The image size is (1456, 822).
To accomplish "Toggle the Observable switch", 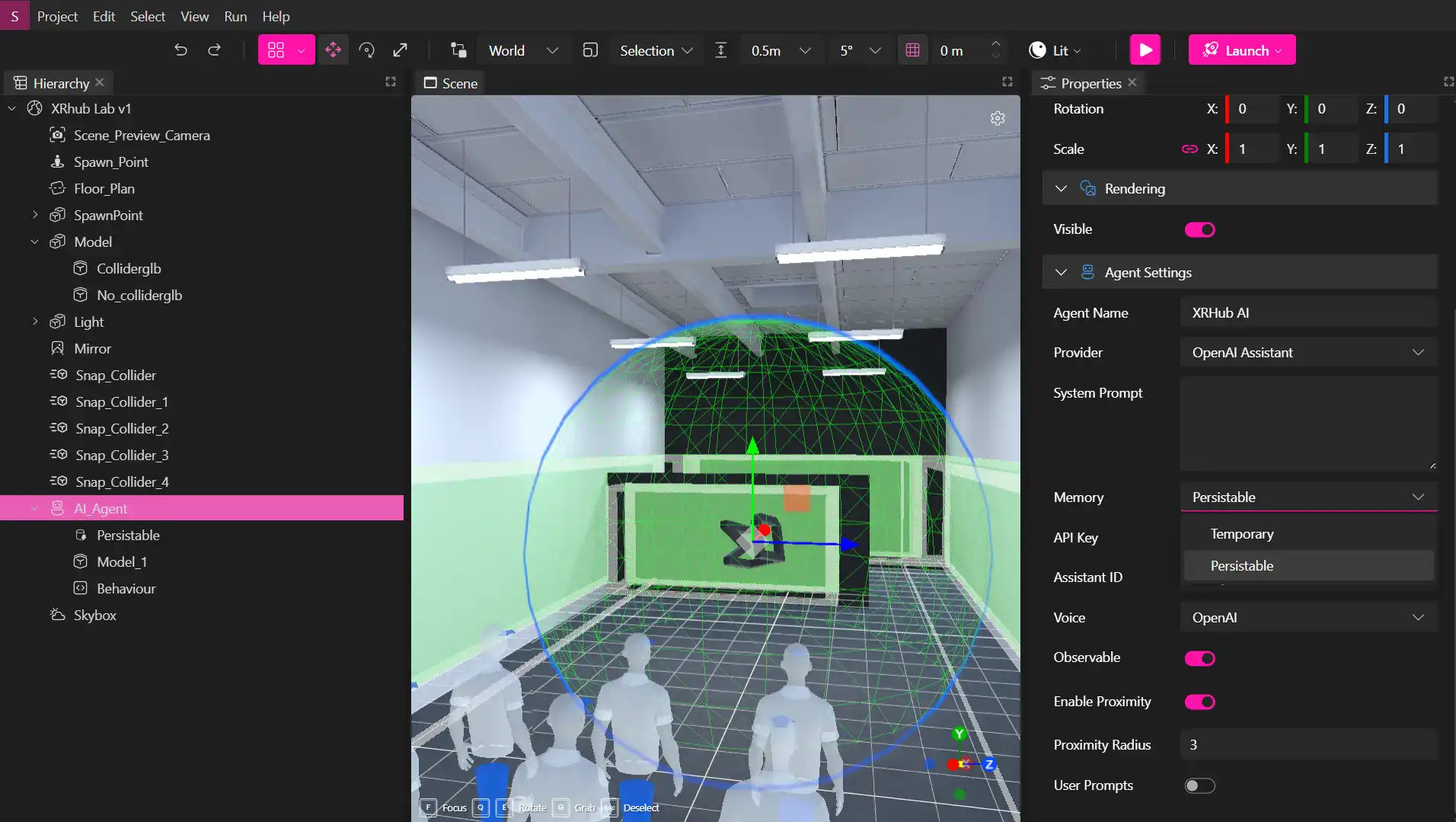I will pos(1199,658).
